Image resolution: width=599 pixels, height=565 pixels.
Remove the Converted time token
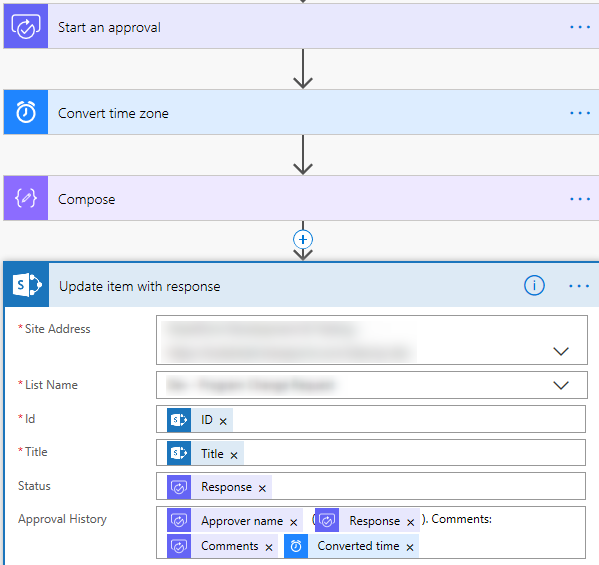pos(410,548)
